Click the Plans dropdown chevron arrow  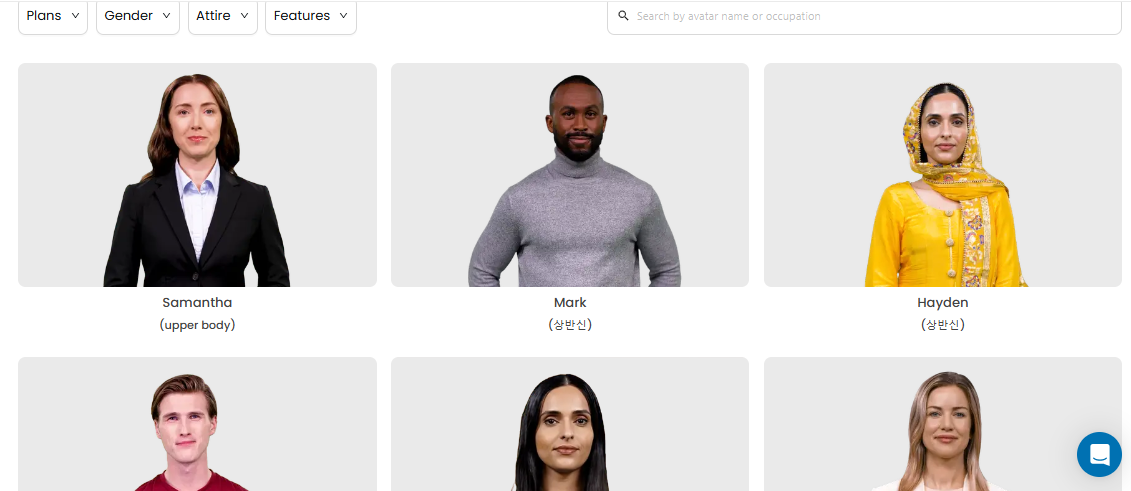[x=75, y=16]
